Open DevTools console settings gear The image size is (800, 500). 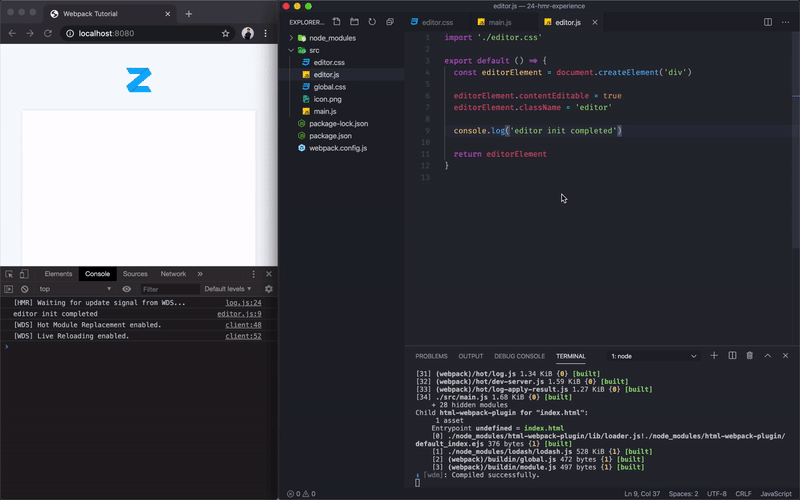268,289
